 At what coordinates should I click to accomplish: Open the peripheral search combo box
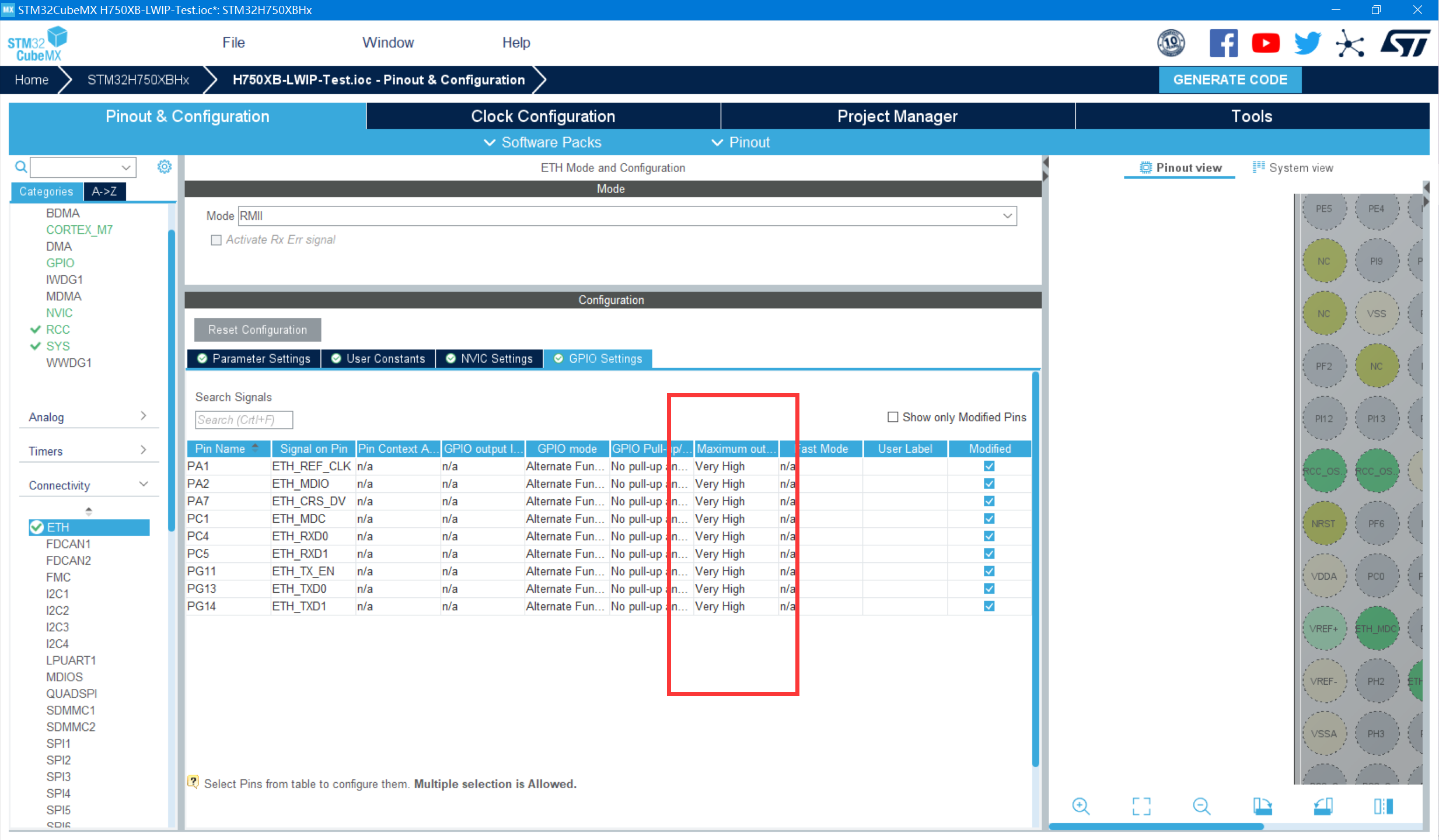tap(83, 167)
